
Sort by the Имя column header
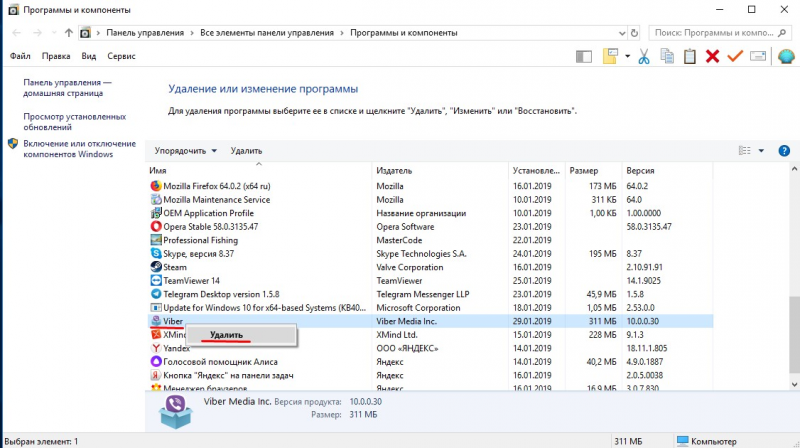tap(258, 170)
